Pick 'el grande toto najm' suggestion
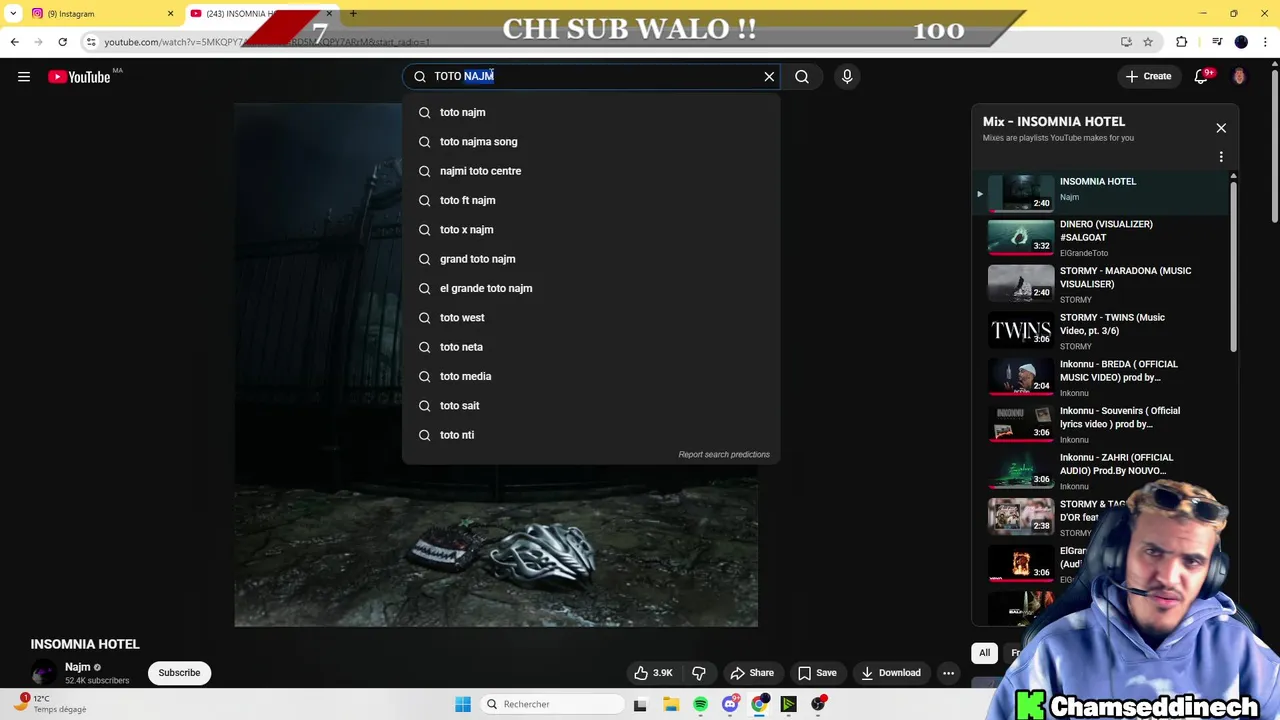Viewport: 1280px width, 720px height. (x=590, y=288)
